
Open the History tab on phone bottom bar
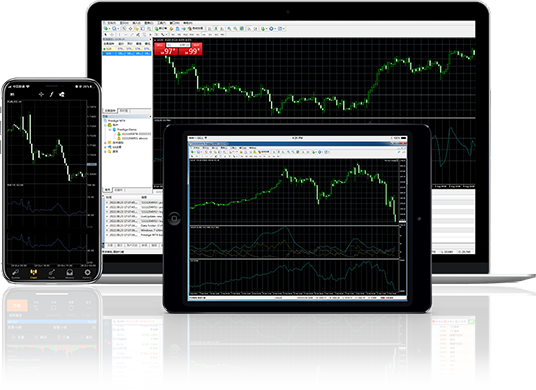70,273
